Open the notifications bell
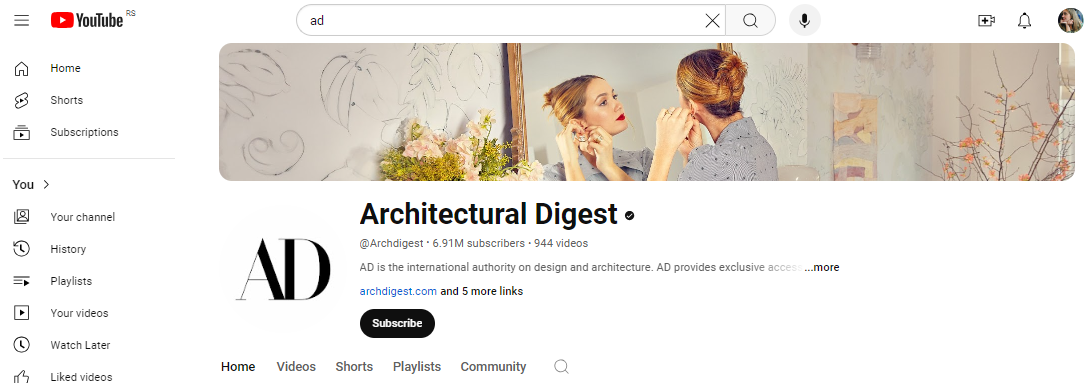The height and width of the screenshot is (383, 1091). (1024, 21)
